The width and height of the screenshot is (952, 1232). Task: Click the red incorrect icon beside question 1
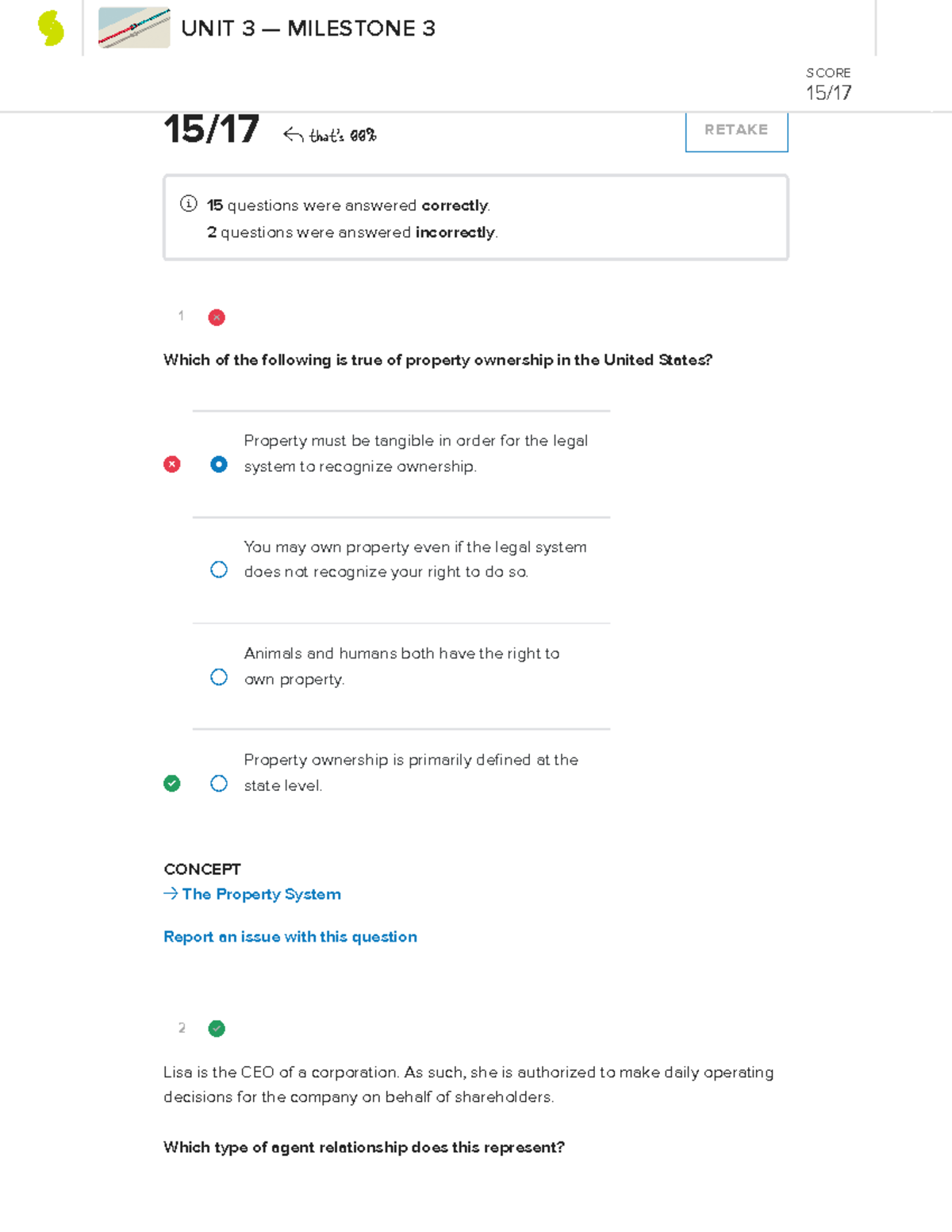coord(217,317)
